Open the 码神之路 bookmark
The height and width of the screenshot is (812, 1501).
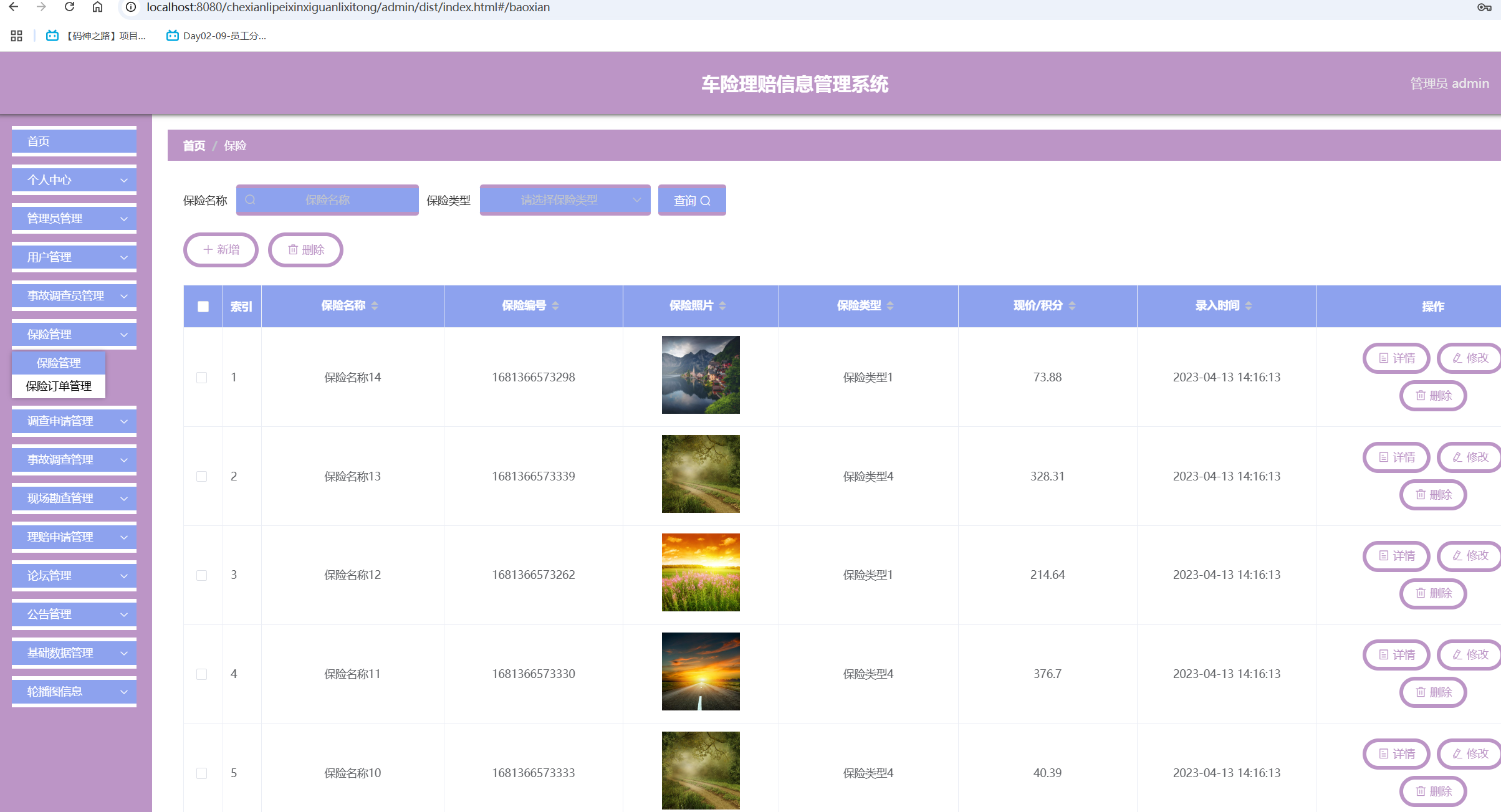click(x=96, y=36)
